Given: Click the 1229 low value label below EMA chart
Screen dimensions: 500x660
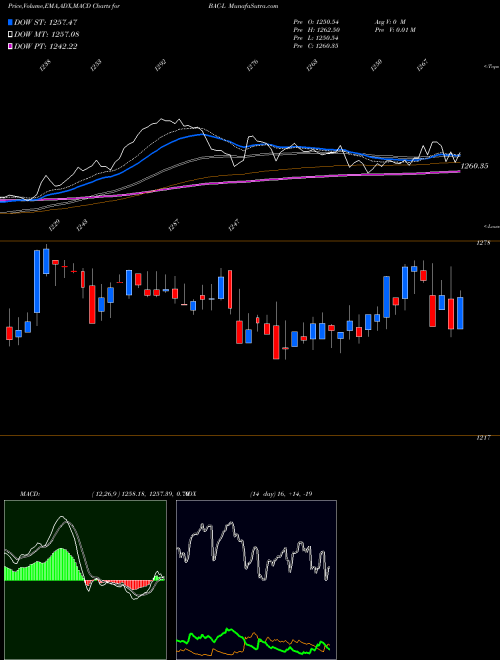Looking at the screenshot, I should point(55,225).
